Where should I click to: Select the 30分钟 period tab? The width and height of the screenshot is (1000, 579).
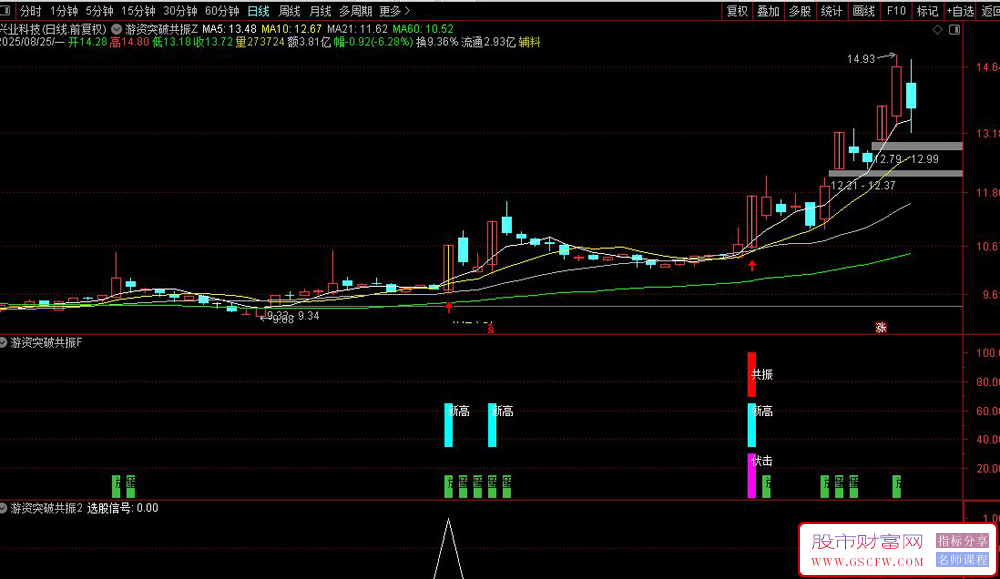coord(180,11)
